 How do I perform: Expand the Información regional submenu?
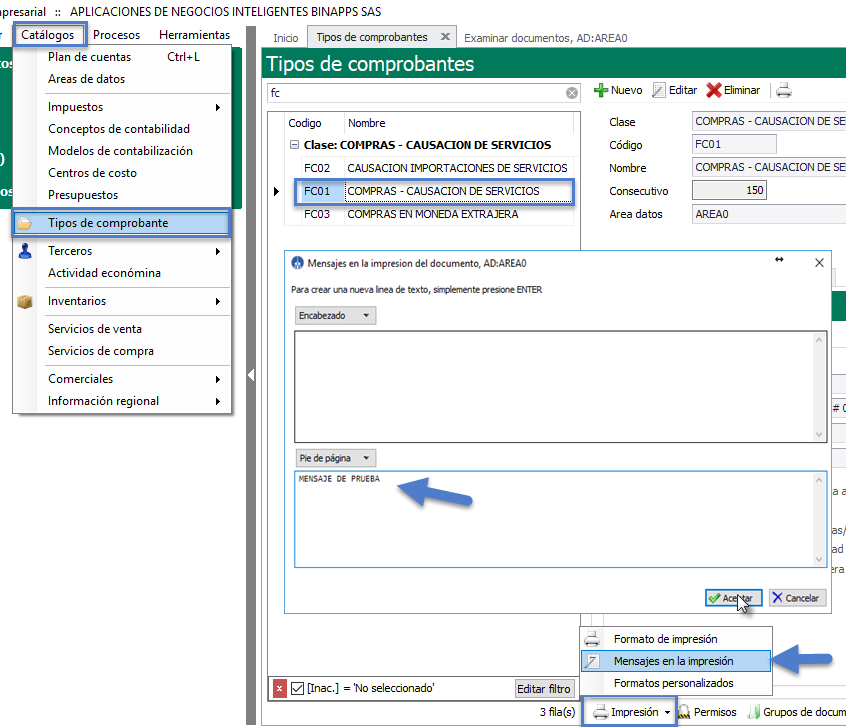point(217,402)
